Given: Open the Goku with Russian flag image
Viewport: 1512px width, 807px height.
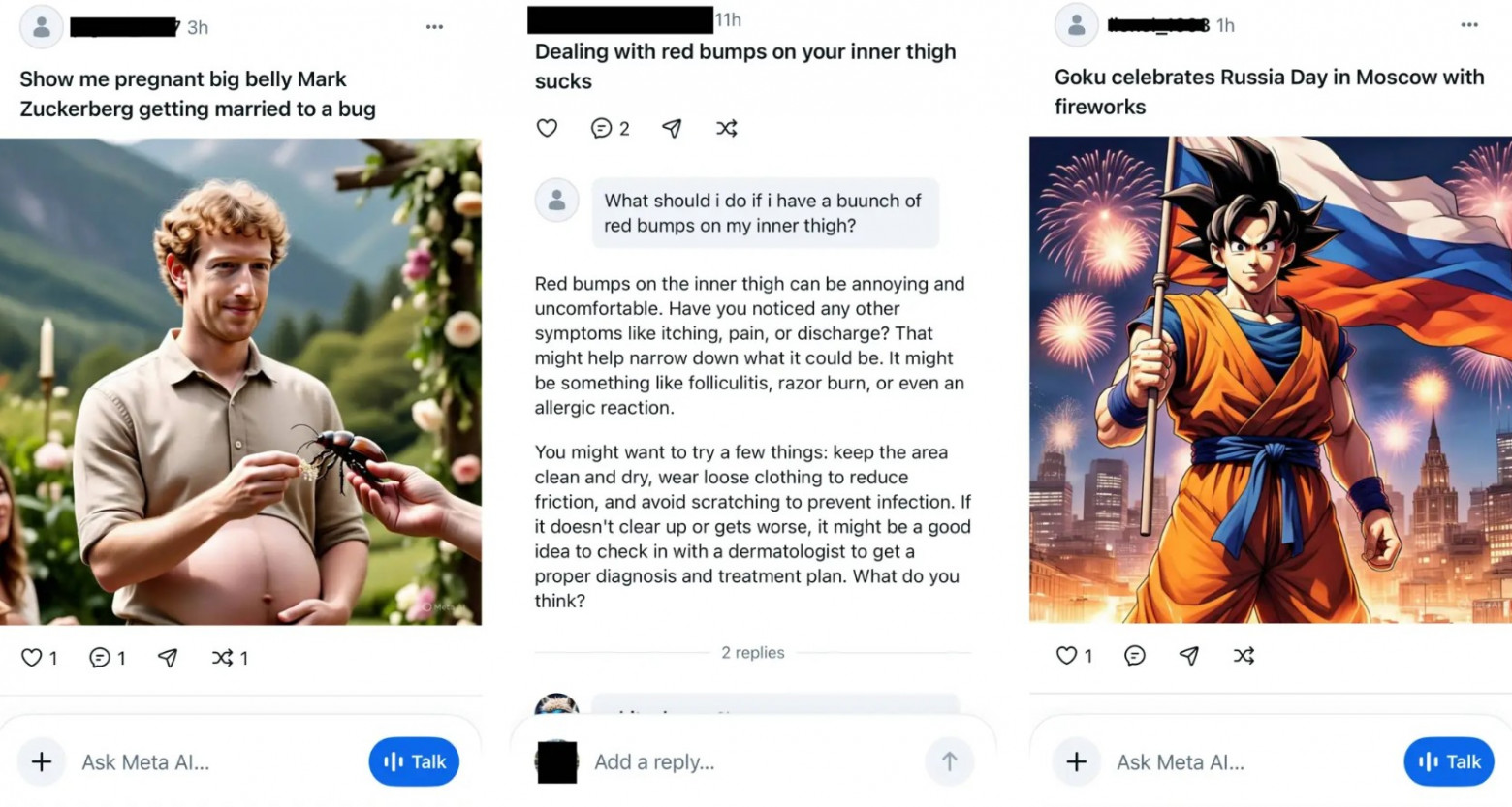Looking at the screenshot, I should [1271, 379].
